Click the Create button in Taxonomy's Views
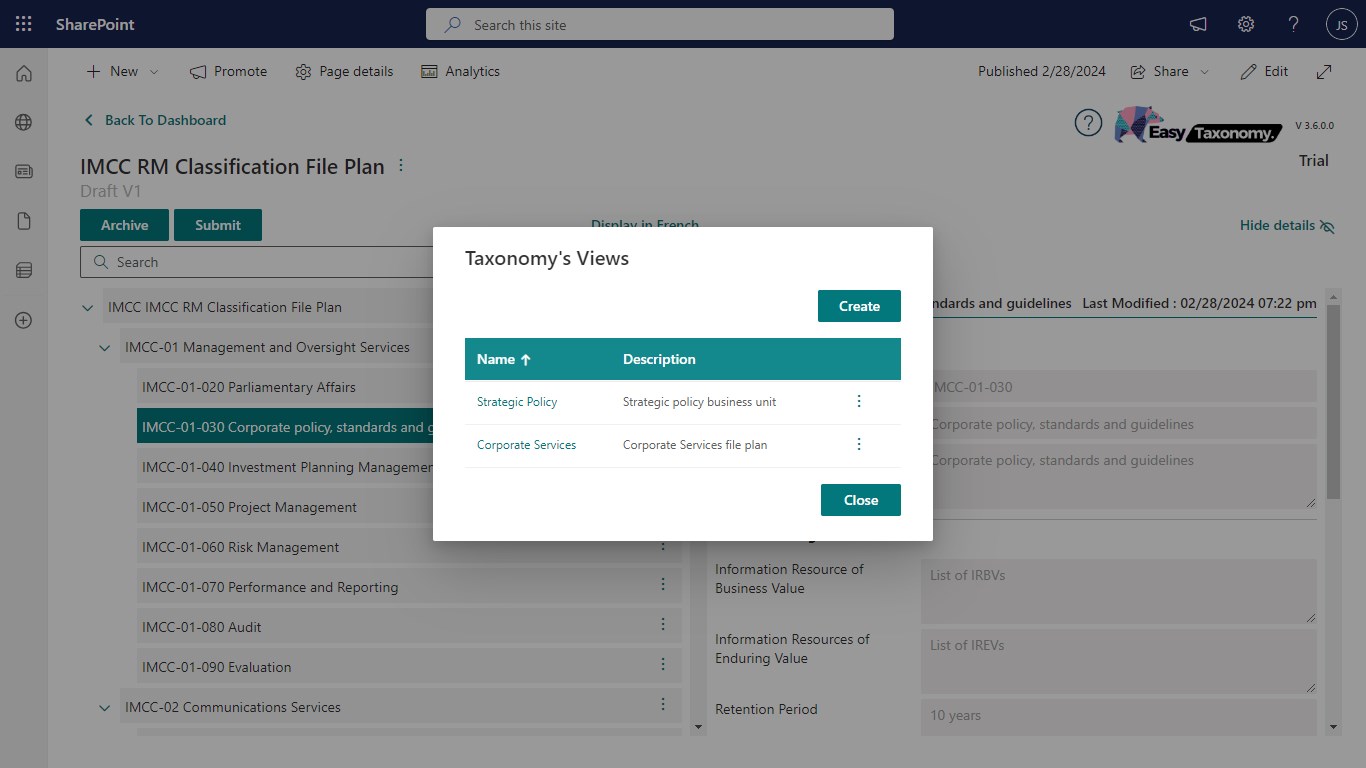Viewport: 1366px width, 768px height. pyautogui.click(x=859, y=306)
